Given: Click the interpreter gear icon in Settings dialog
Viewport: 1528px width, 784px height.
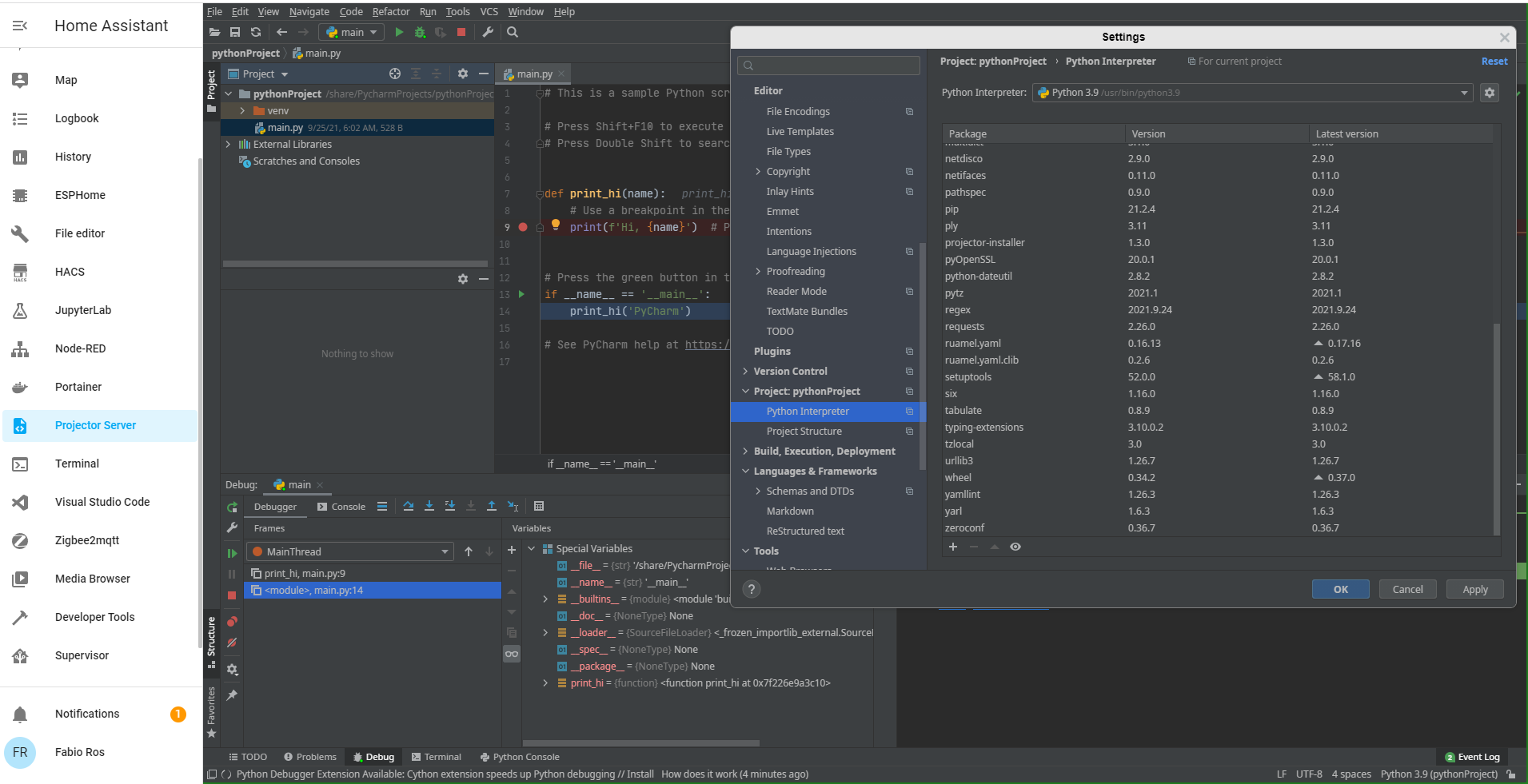Looking at the screenshot, I should (x=1490, y=93).
